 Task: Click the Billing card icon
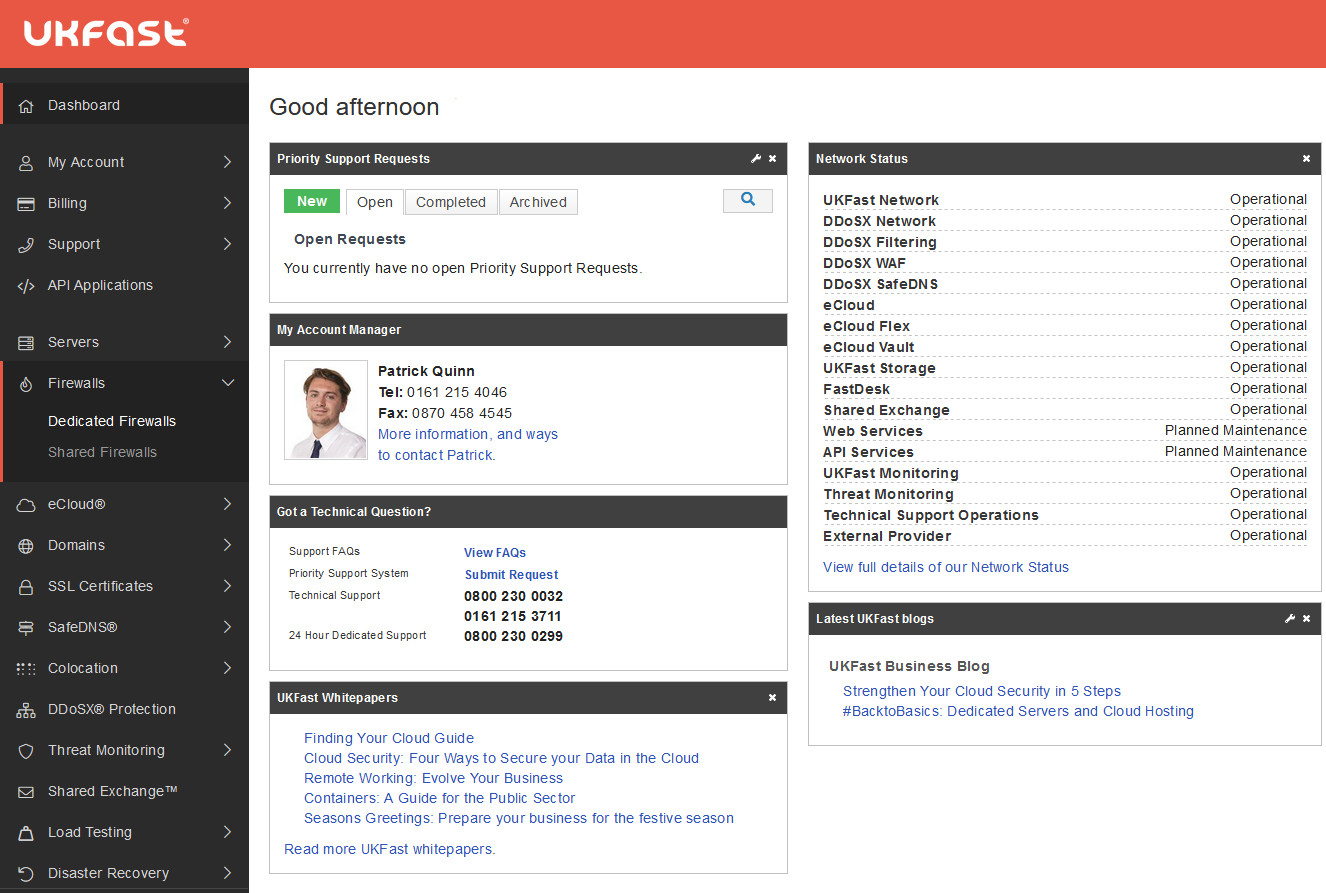click(x=27, y=204)
